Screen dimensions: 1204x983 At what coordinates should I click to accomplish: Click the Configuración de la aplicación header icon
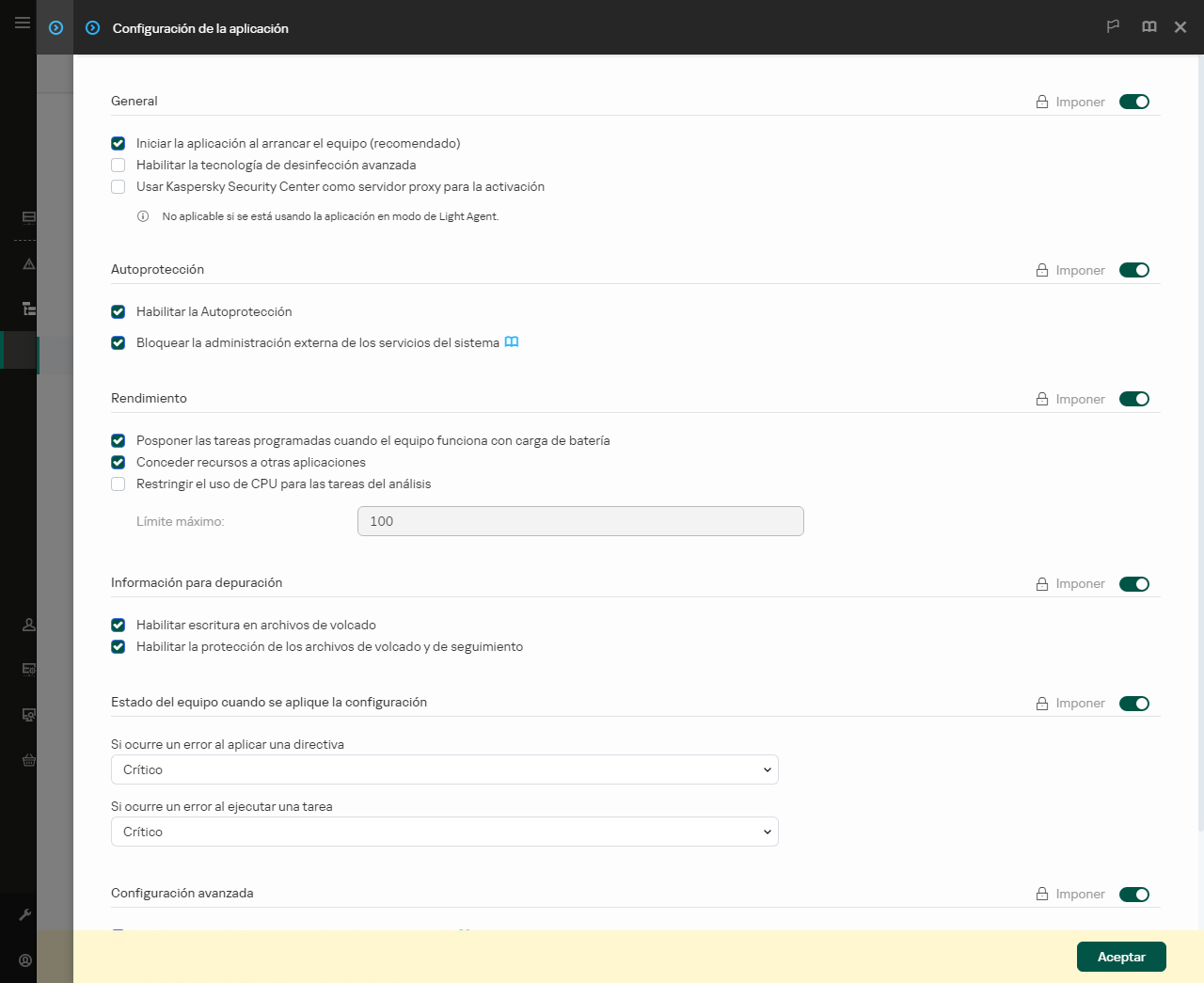coord(92,28)
